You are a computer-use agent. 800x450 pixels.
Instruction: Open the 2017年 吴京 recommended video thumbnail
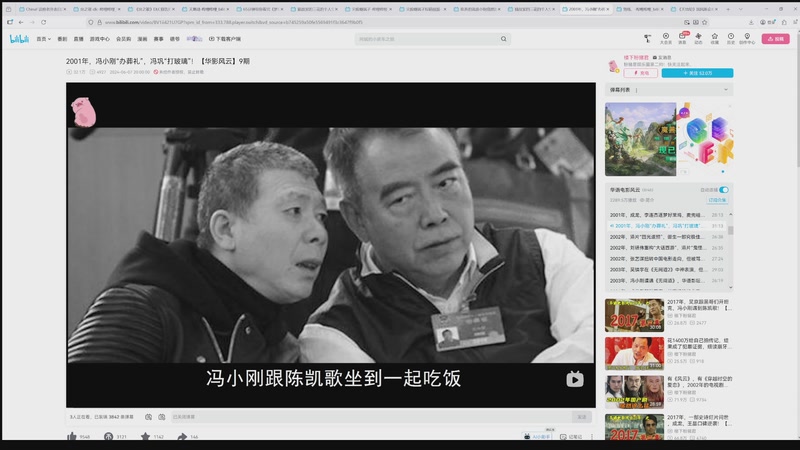point(634,315)
